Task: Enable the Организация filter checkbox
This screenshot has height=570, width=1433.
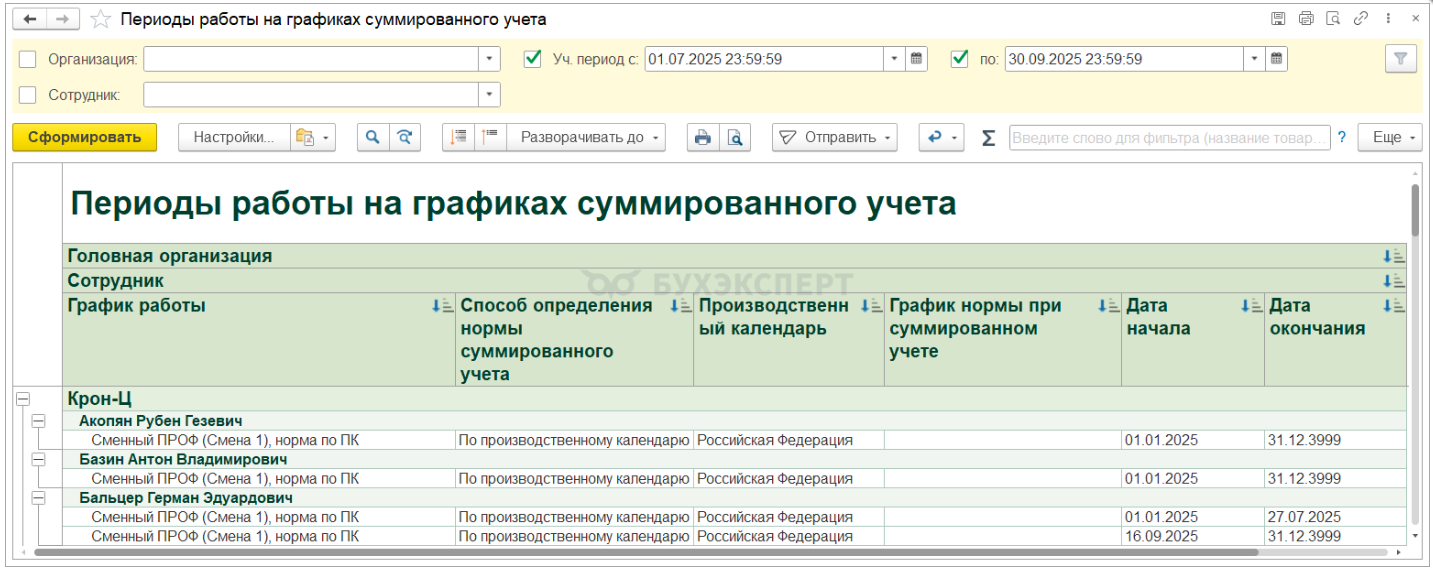Action: 28,59
